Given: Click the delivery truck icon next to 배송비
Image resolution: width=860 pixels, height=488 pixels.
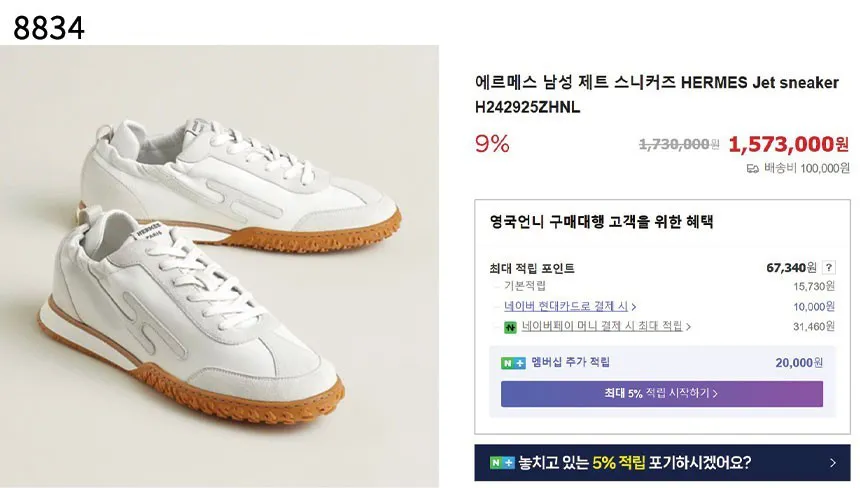Looking at the screenshot, I should click(753, 168).
